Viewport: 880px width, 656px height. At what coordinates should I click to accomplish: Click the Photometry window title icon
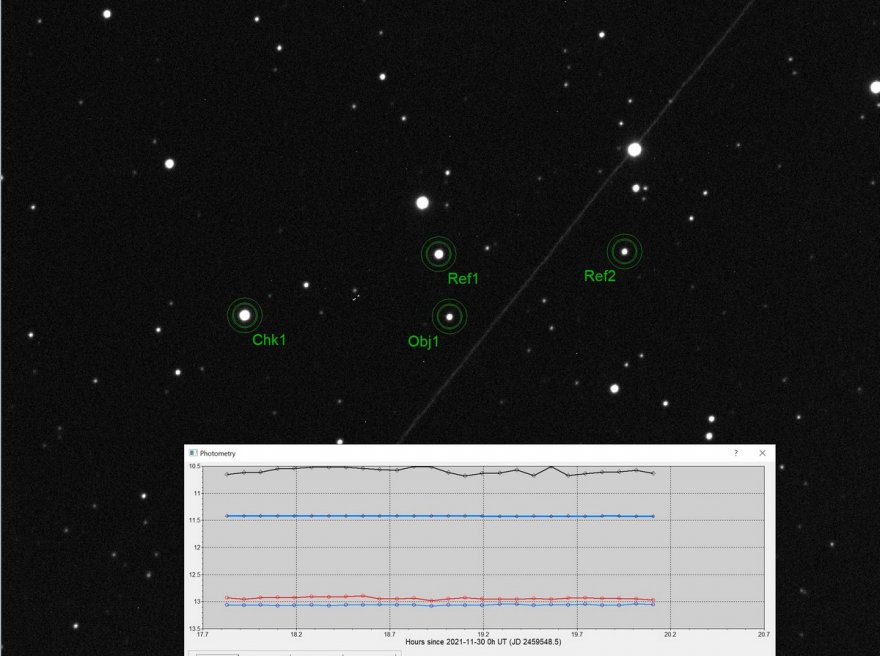tap(194, 453)
